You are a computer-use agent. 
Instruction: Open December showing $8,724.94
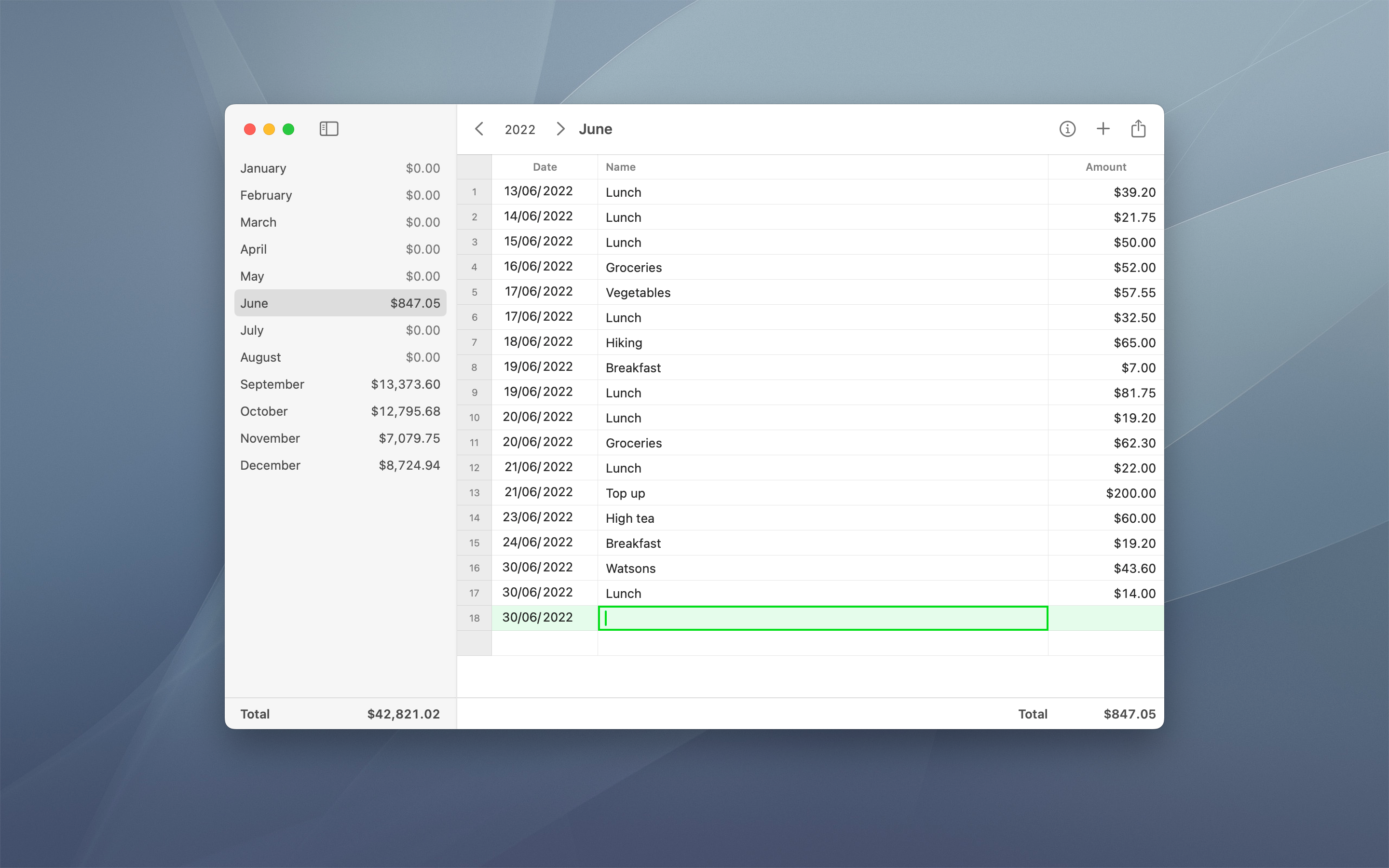coord(340,465)
